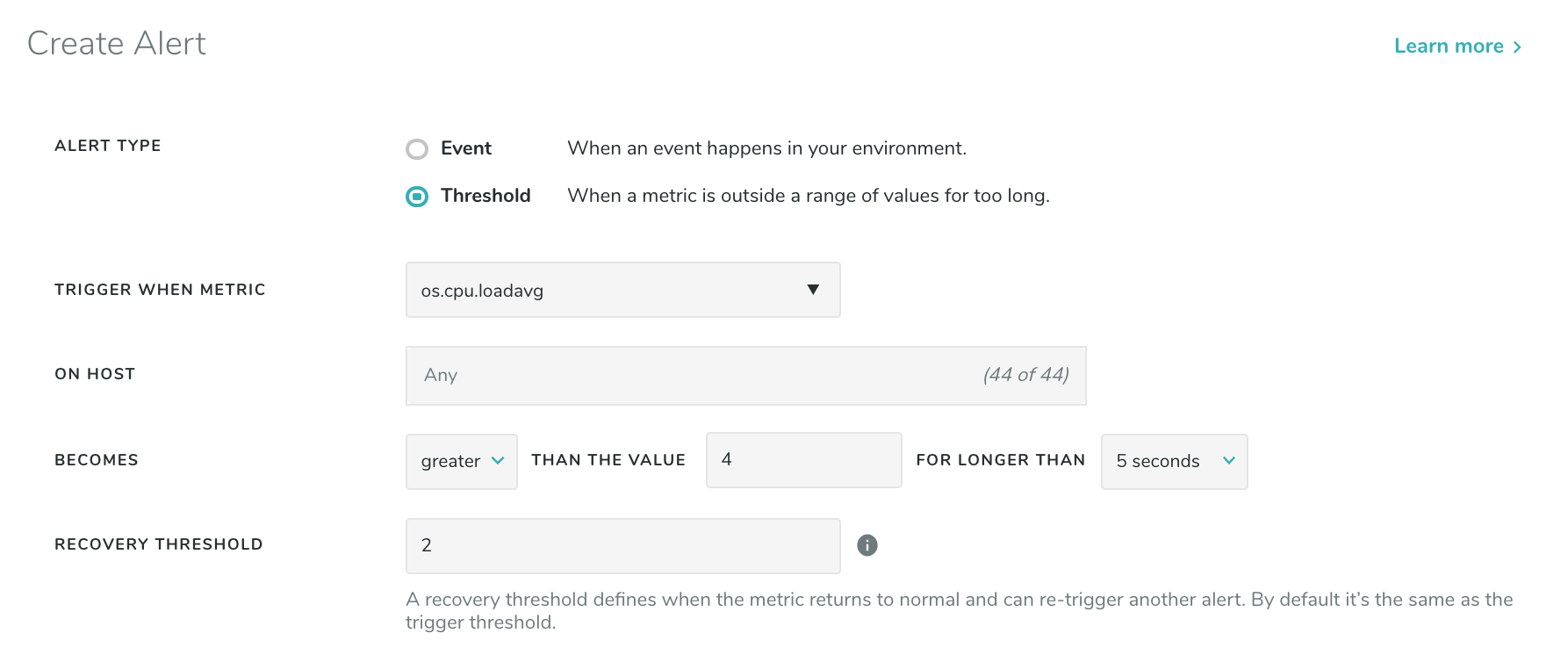
Task: Click the Create Alert heading
Action: pos(117,44)
